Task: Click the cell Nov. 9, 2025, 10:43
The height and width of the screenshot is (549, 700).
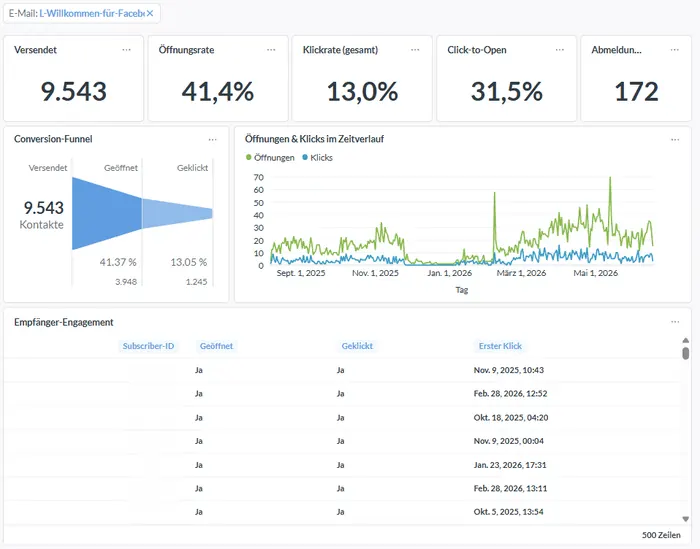Action: [x=508, y=370]
